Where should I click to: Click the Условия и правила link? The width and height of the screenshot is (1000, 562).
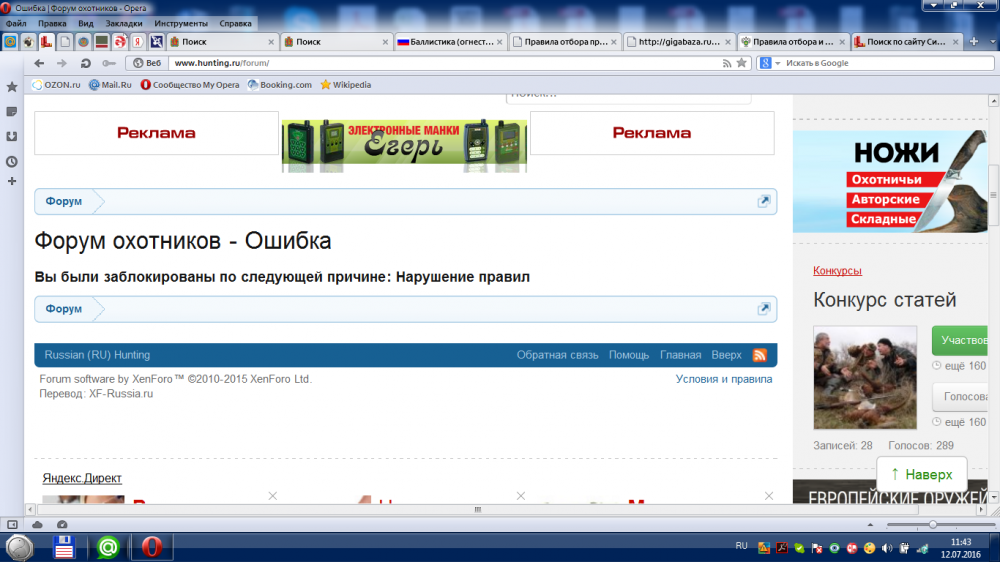pyautogui.click(x=723, y=379)
